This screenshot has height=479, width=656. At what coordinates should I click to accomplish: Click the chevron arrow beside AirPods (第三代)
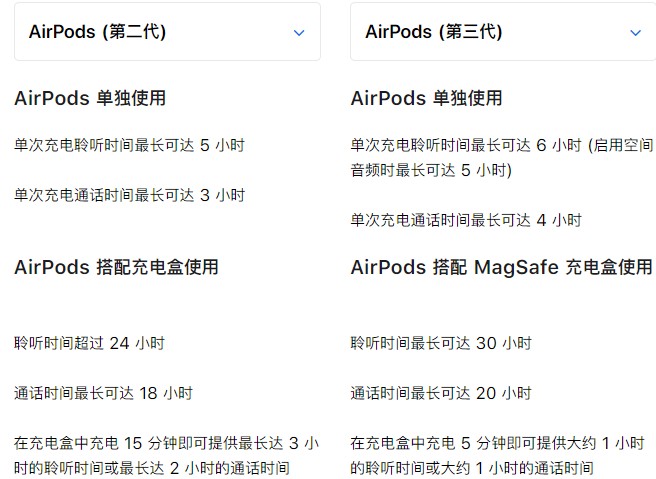(x=635, y=33)
